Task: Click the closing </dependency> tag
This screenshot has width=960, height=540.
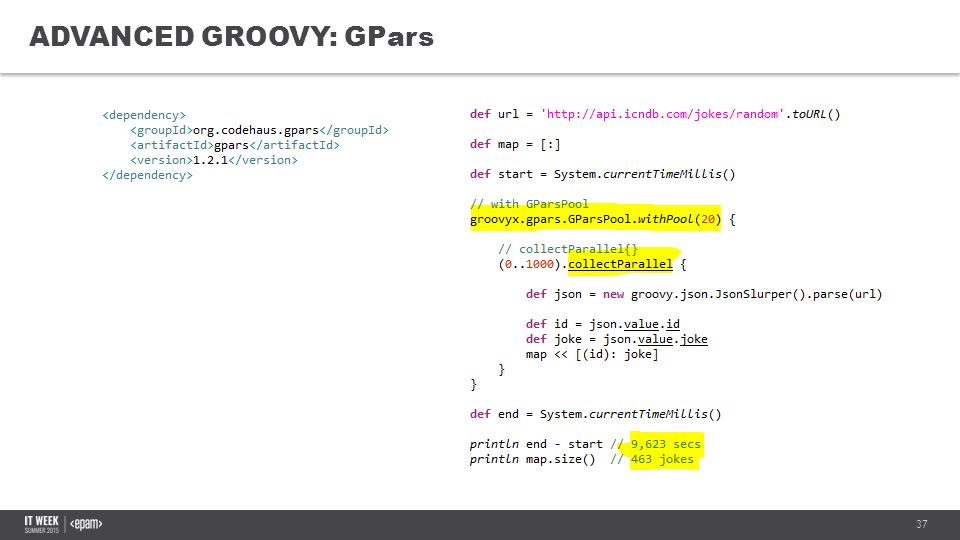Action: tap(148, 175)
